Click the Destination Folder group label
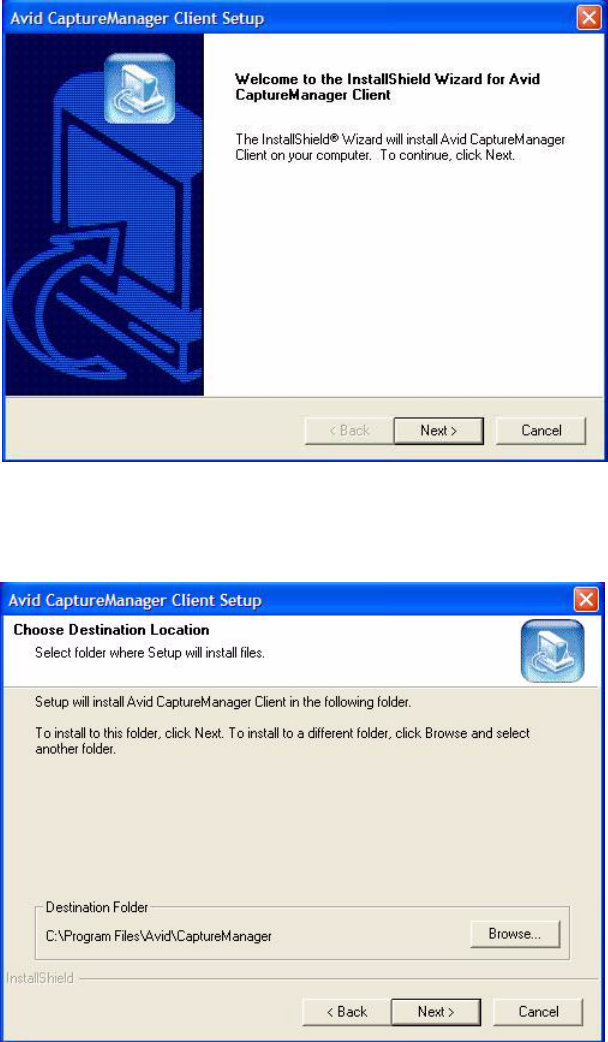608x1042 pixels. click(x=97, y=906)
